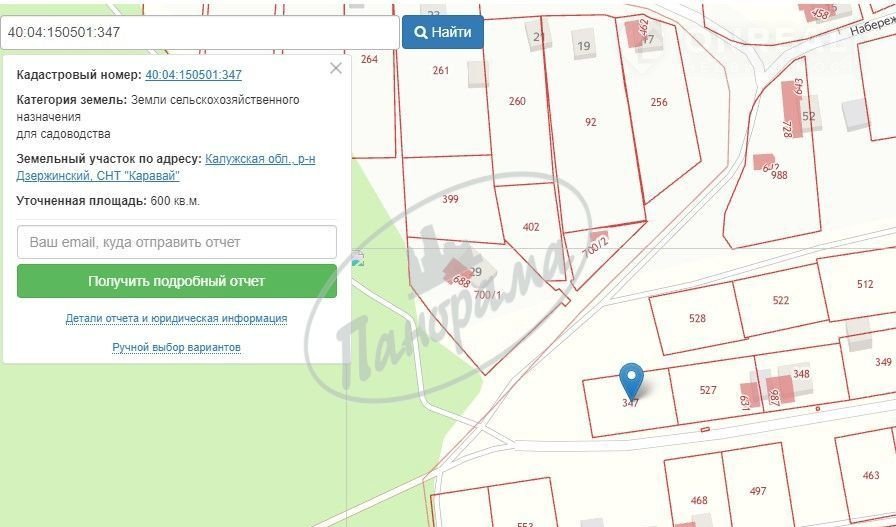
Task: Click land parcel 522 on the map
Action: (780, 300)
